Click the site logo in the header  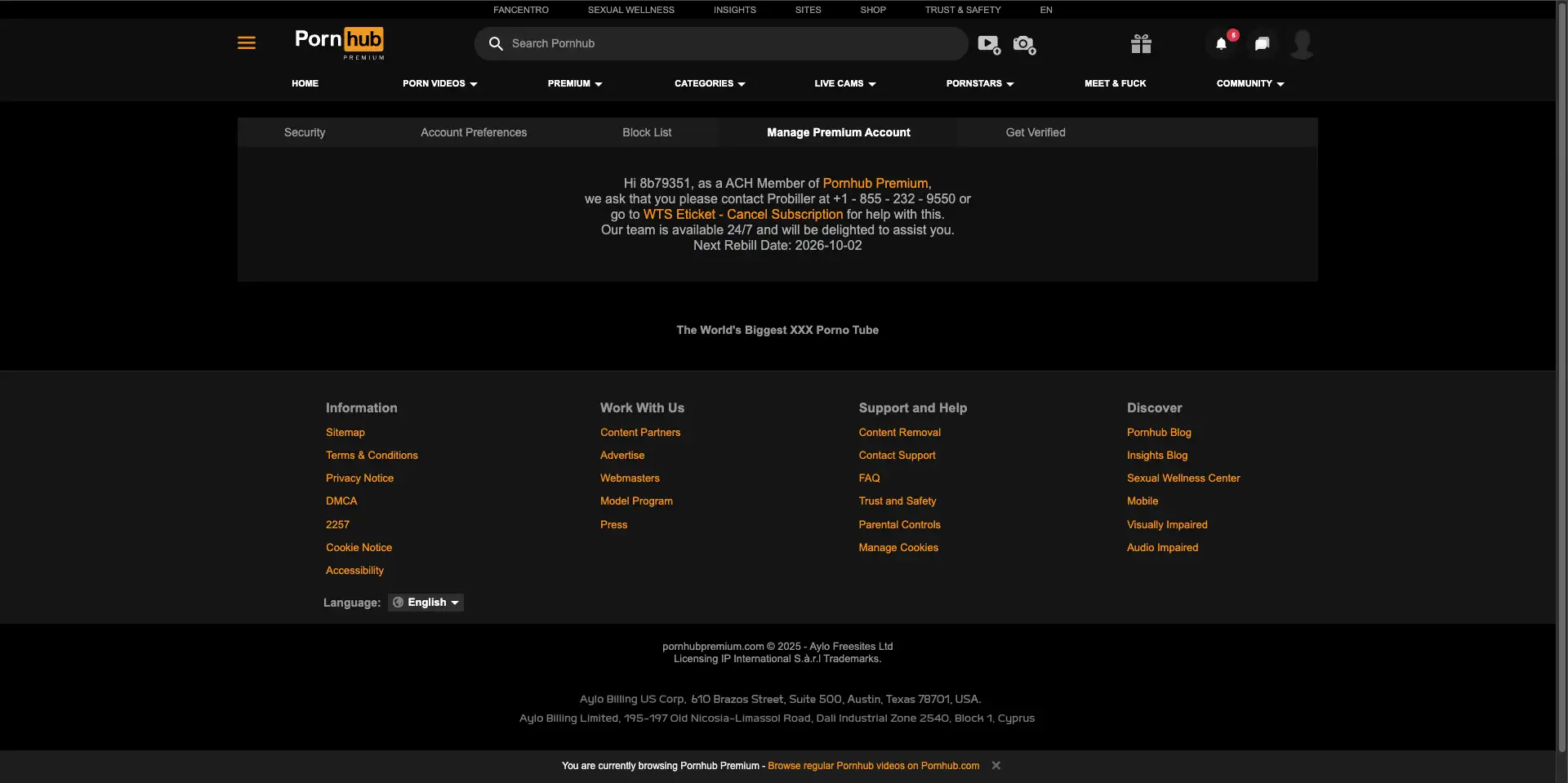339,42
